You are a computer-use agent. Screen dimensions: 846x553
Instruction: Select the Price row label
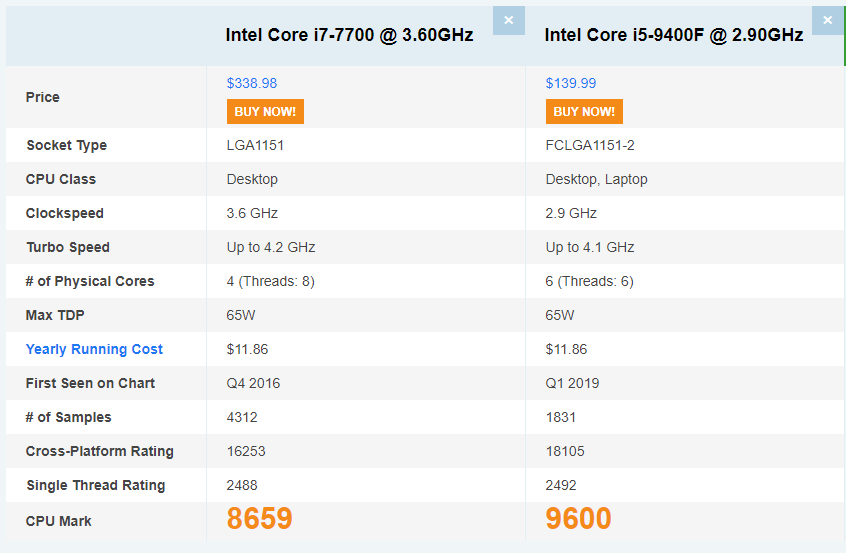pyautogui.click(x=43, y=97)
